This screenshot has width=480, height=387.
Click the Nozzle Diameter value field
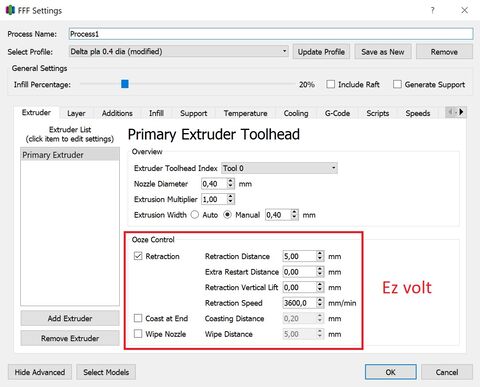214,184
